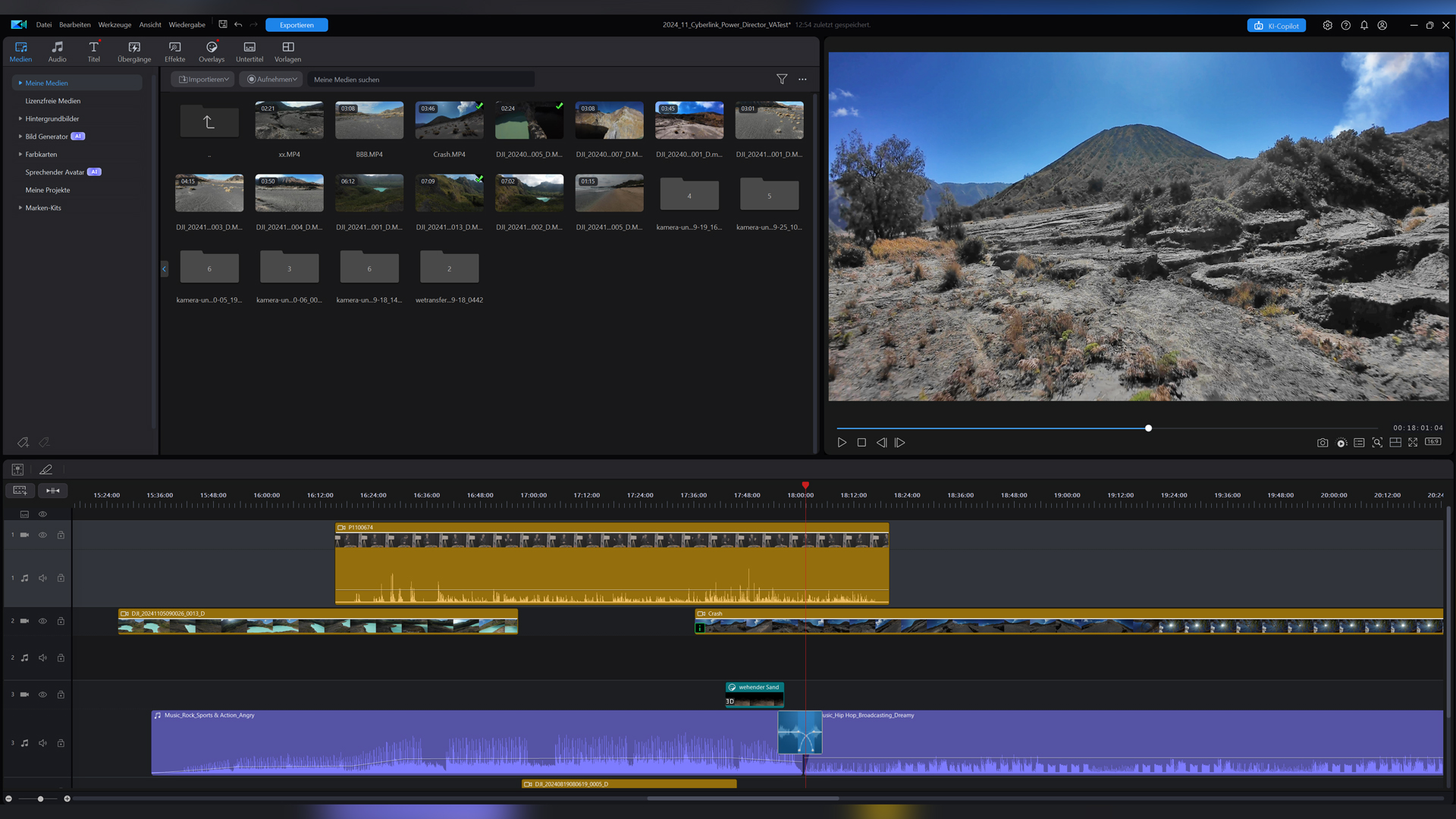Step to next frame in preview
Image resolution: width=1456 pixels, height=819 pixels.
[x=900, y=443]
